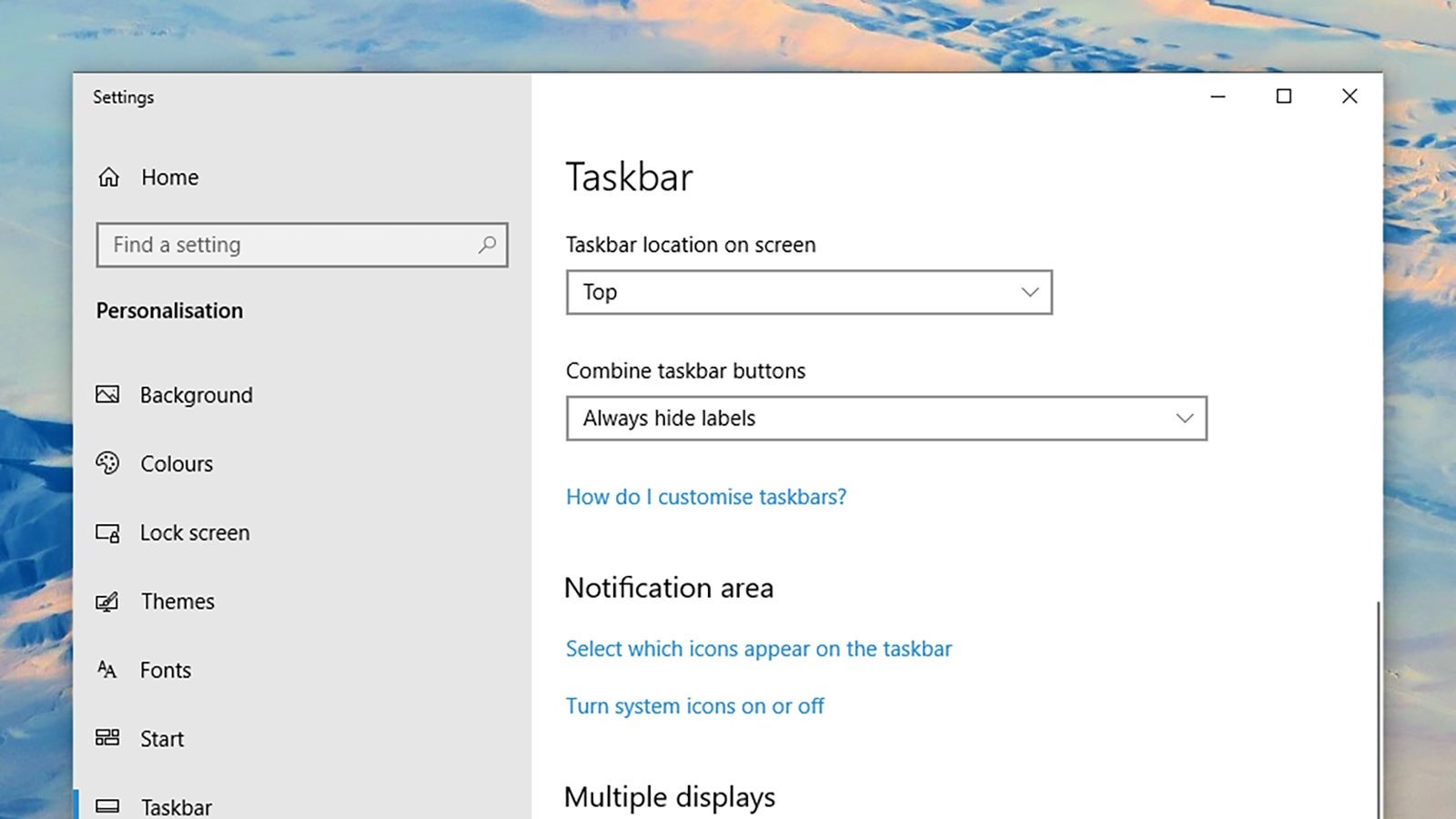Click the Themes brush icon
Viewport: 1456px width, 819px height.
click(107, 602)
